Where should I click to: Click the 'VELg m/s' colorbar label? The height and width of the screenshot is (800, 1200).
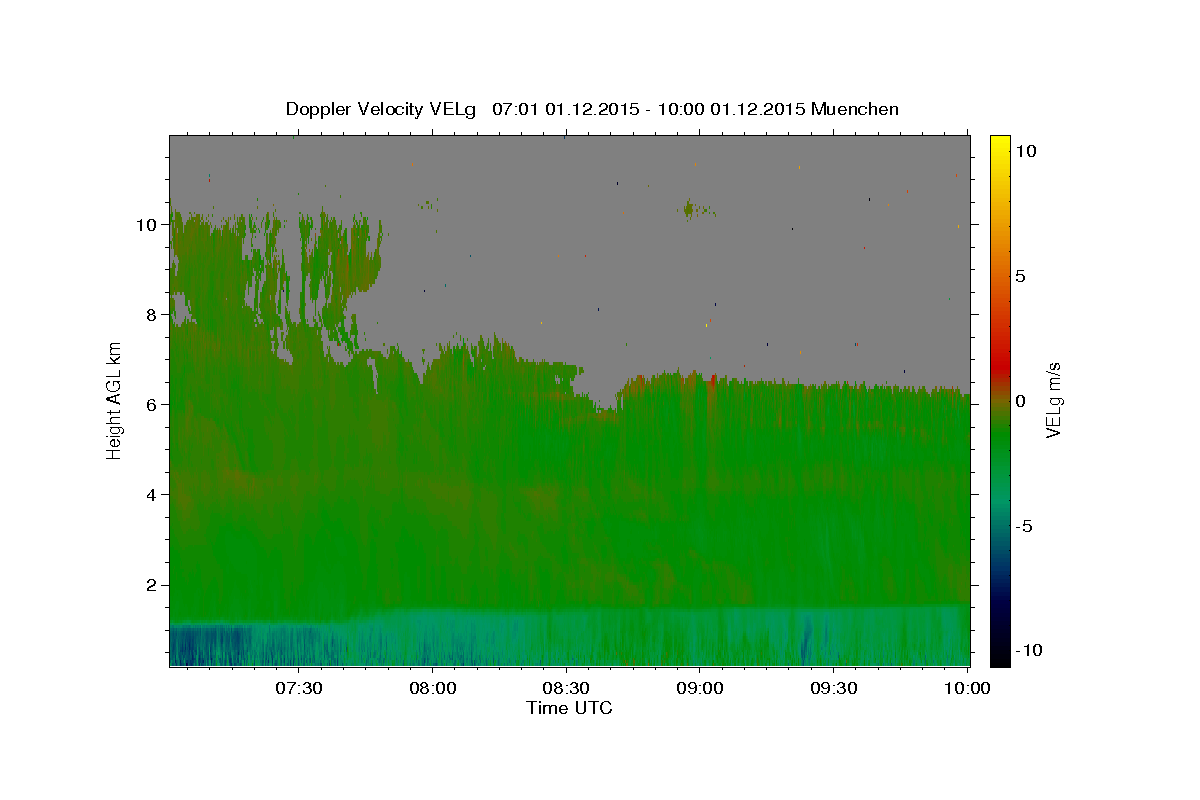(x=1053, y=400)
